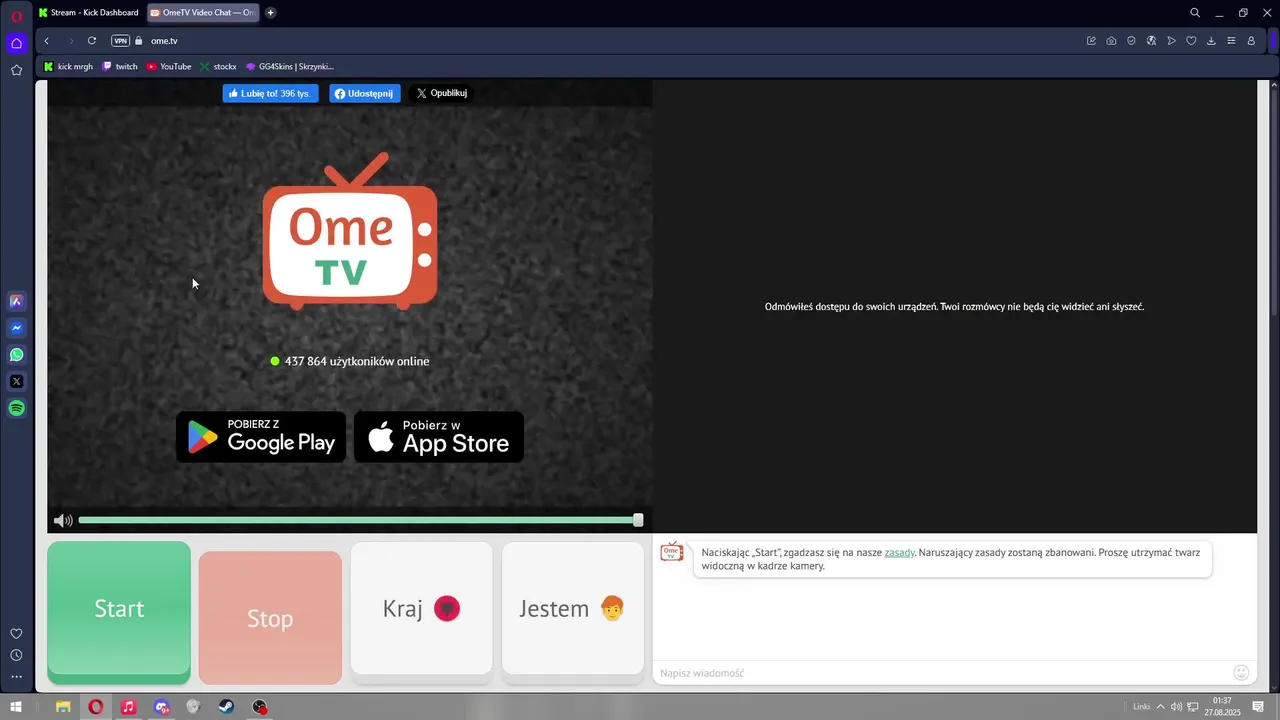Click the App Store download badge
Screen dimensions: 1280x720
point(439,437)
